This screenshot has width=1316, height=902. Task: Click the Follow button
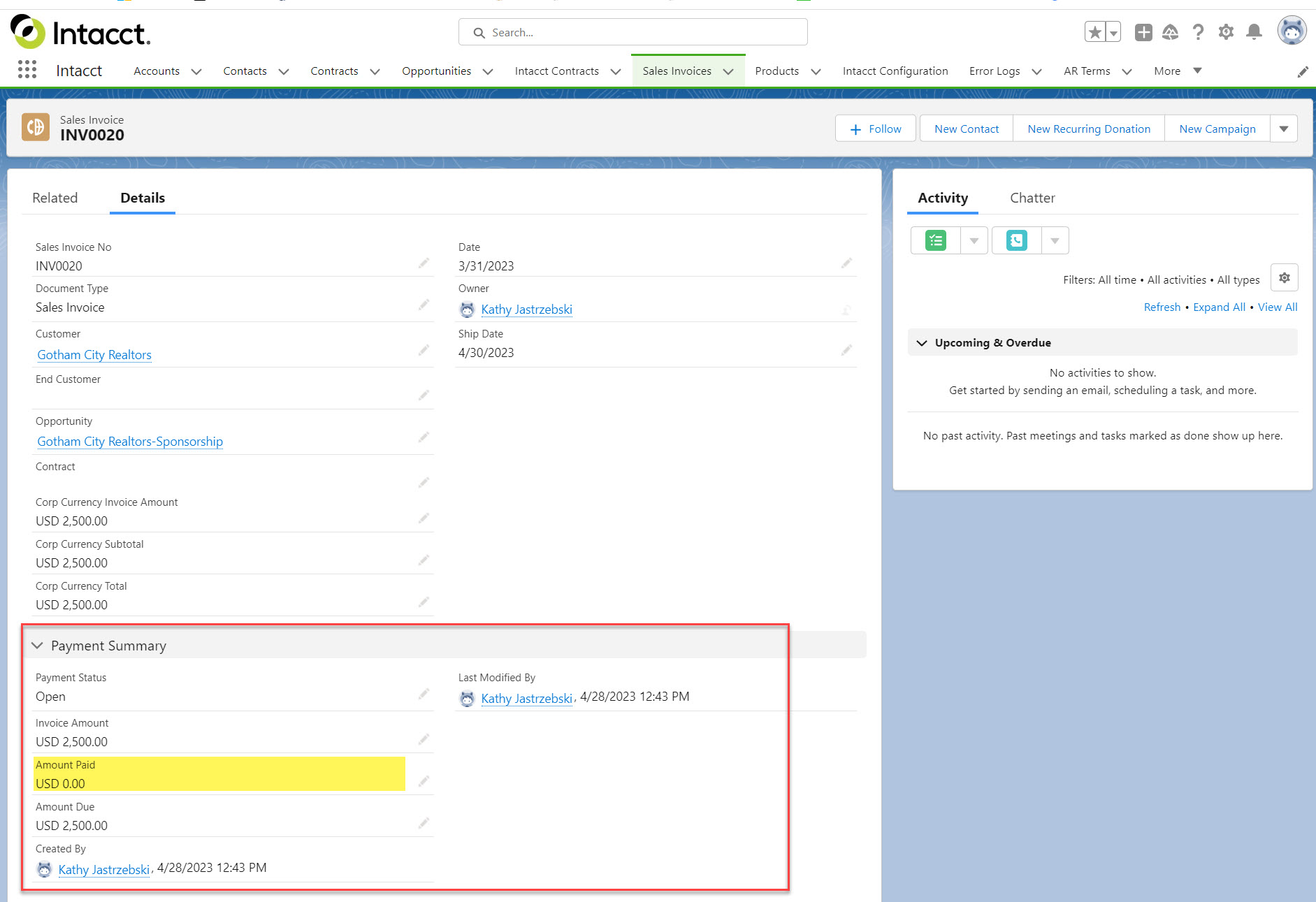click(x=875, y=129)
